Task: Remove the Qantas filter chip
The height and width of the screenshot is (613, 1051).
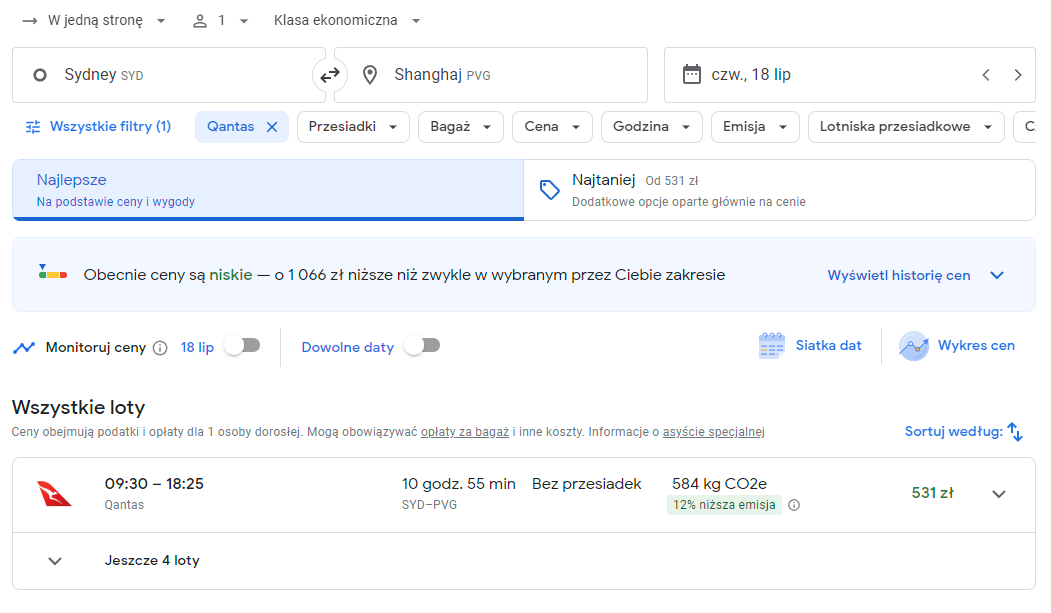Action: pos(272,127)
